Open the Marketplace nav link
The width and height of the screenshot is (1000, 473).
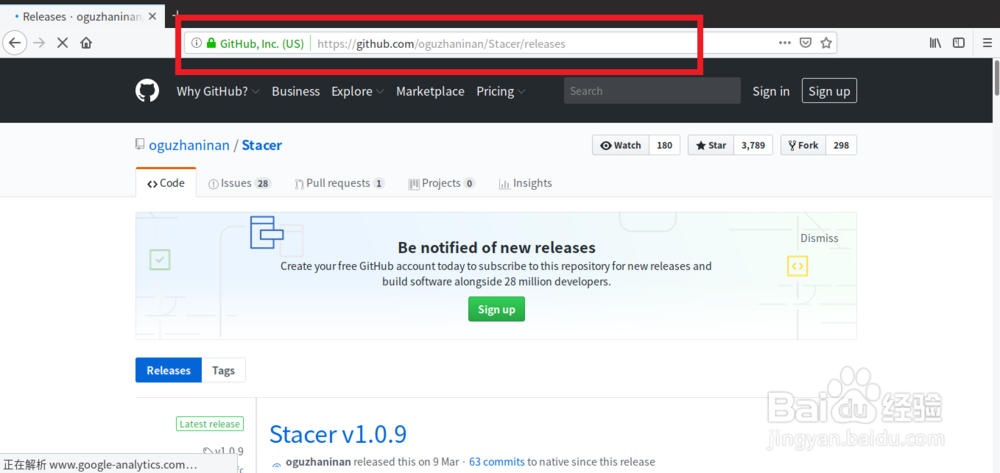[x=430, y=91]
